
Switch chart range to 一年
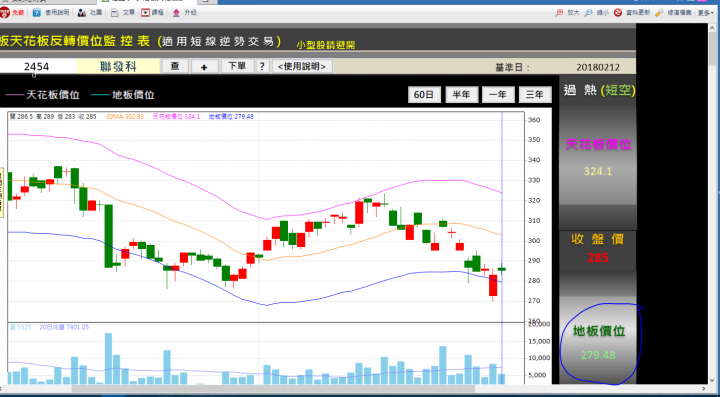[x=498, y=95]
